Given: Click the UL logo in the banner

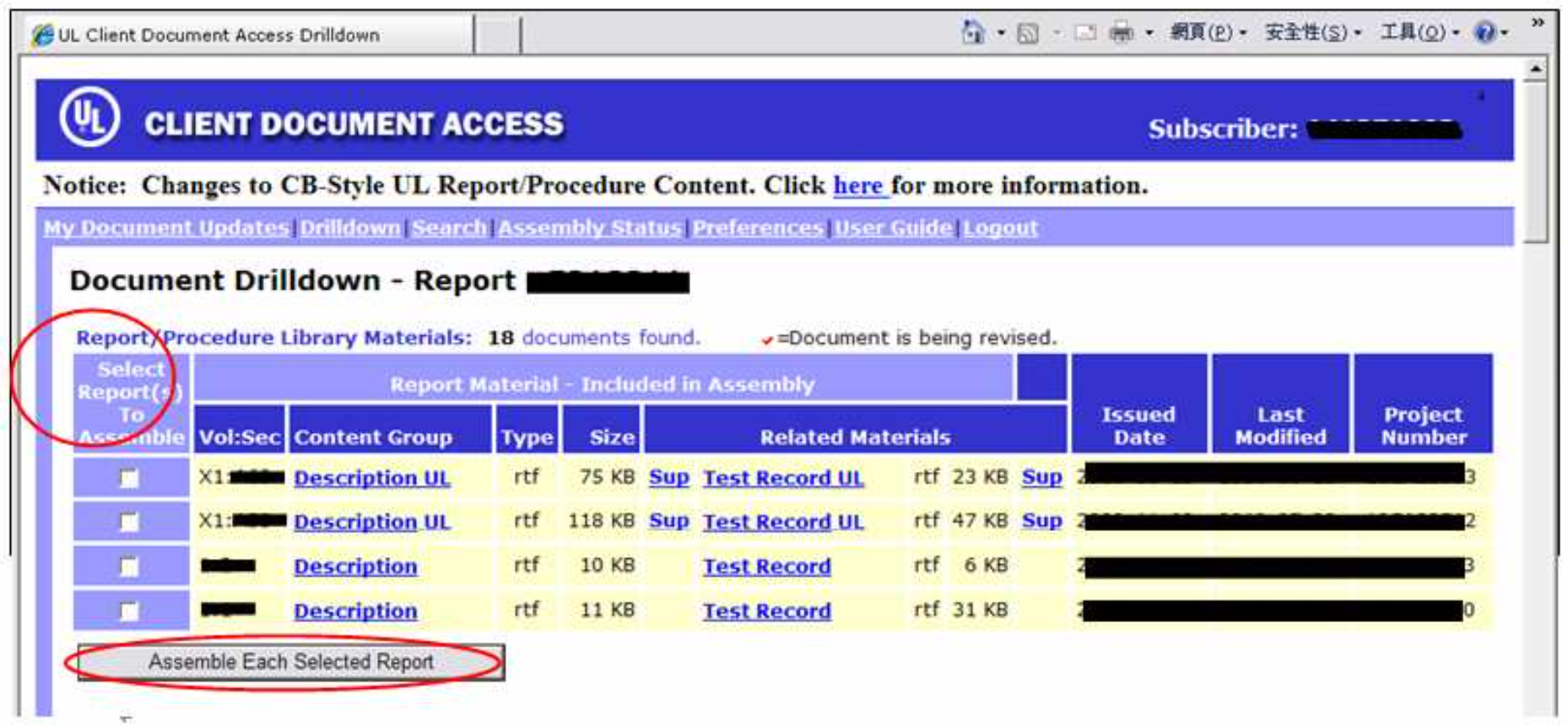Looking at the screenshot, I should click(x=89, y=116).
